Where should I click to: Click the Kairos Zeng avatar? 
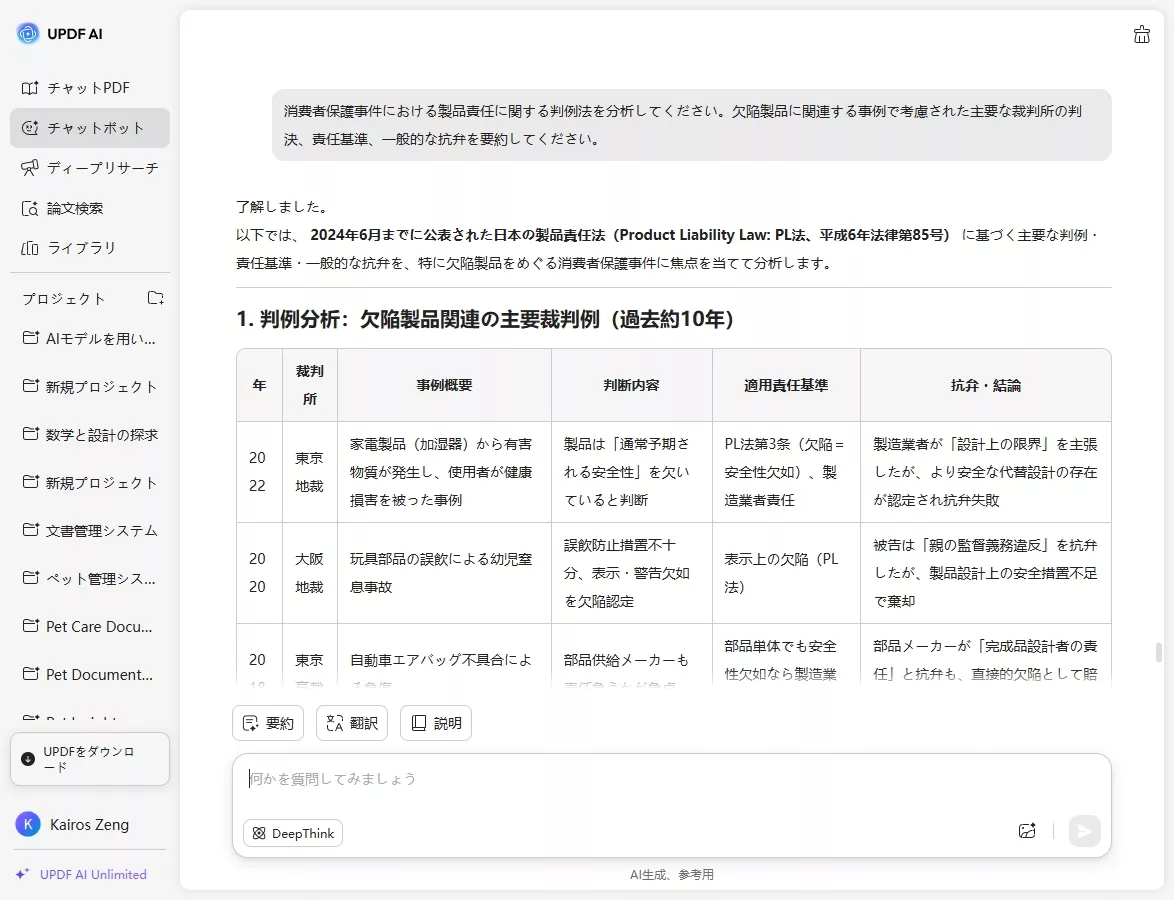tap(27, 824)
